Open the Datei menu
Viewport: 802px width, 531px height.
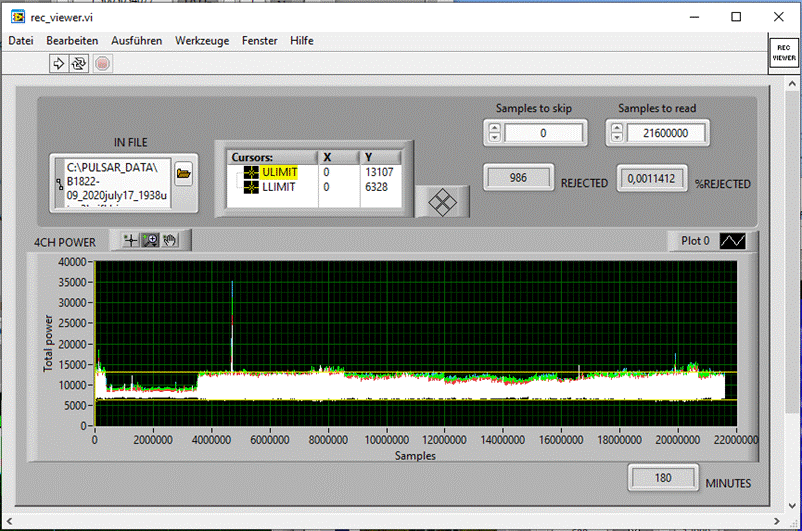(21, 40)
